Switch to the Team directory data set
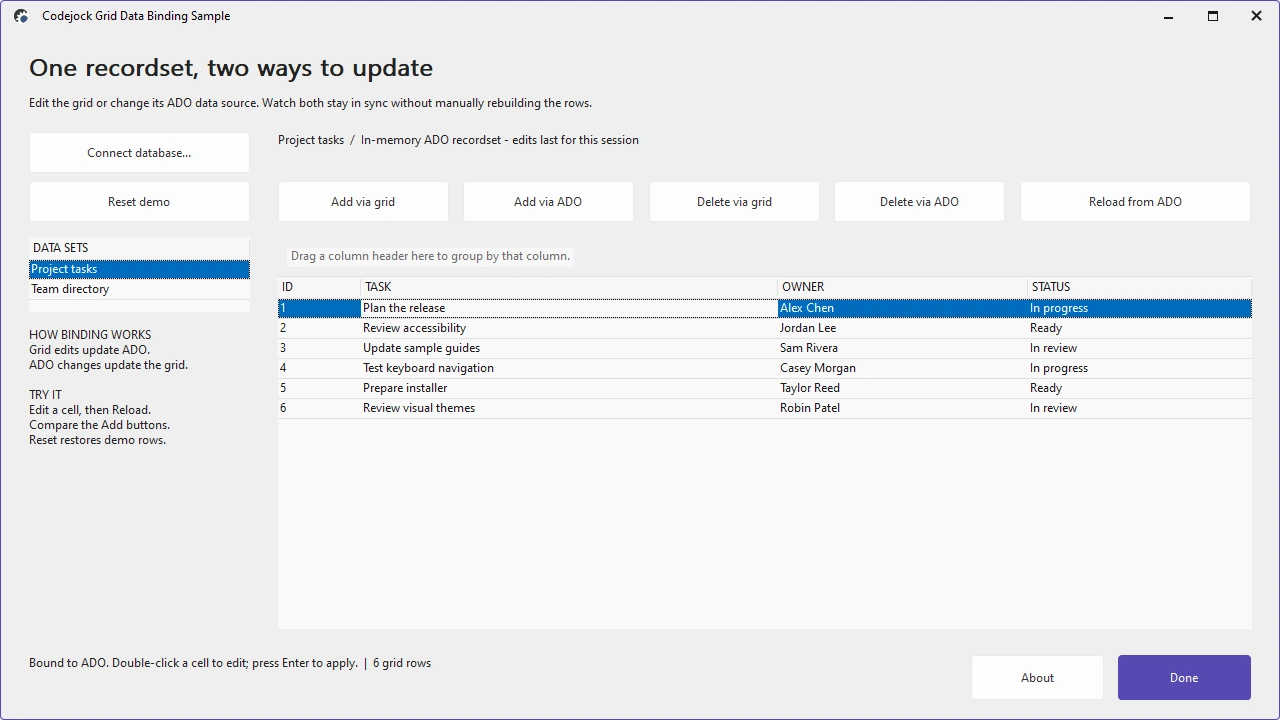Image resolution: width=1280 pixels, height=720 pixels. tap(139, 289)
